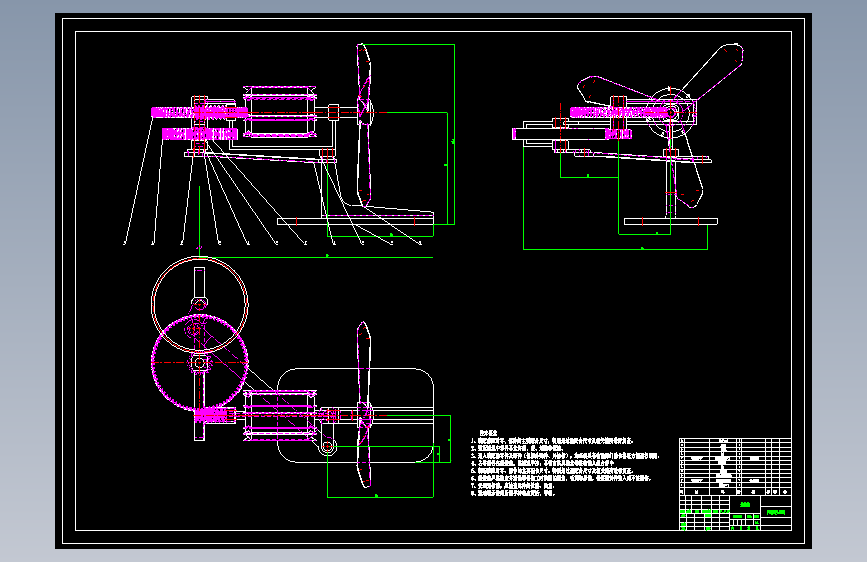Screen dimensions: 867x562
Task: Select the lower magenta gear in the top-left view
Action: click(200, 134)
